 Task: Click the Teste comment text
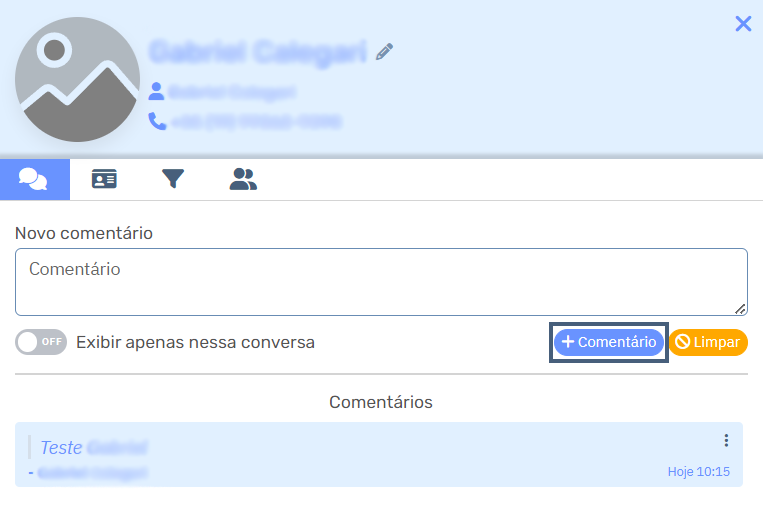pyautogui.click(x=61, y=448)
